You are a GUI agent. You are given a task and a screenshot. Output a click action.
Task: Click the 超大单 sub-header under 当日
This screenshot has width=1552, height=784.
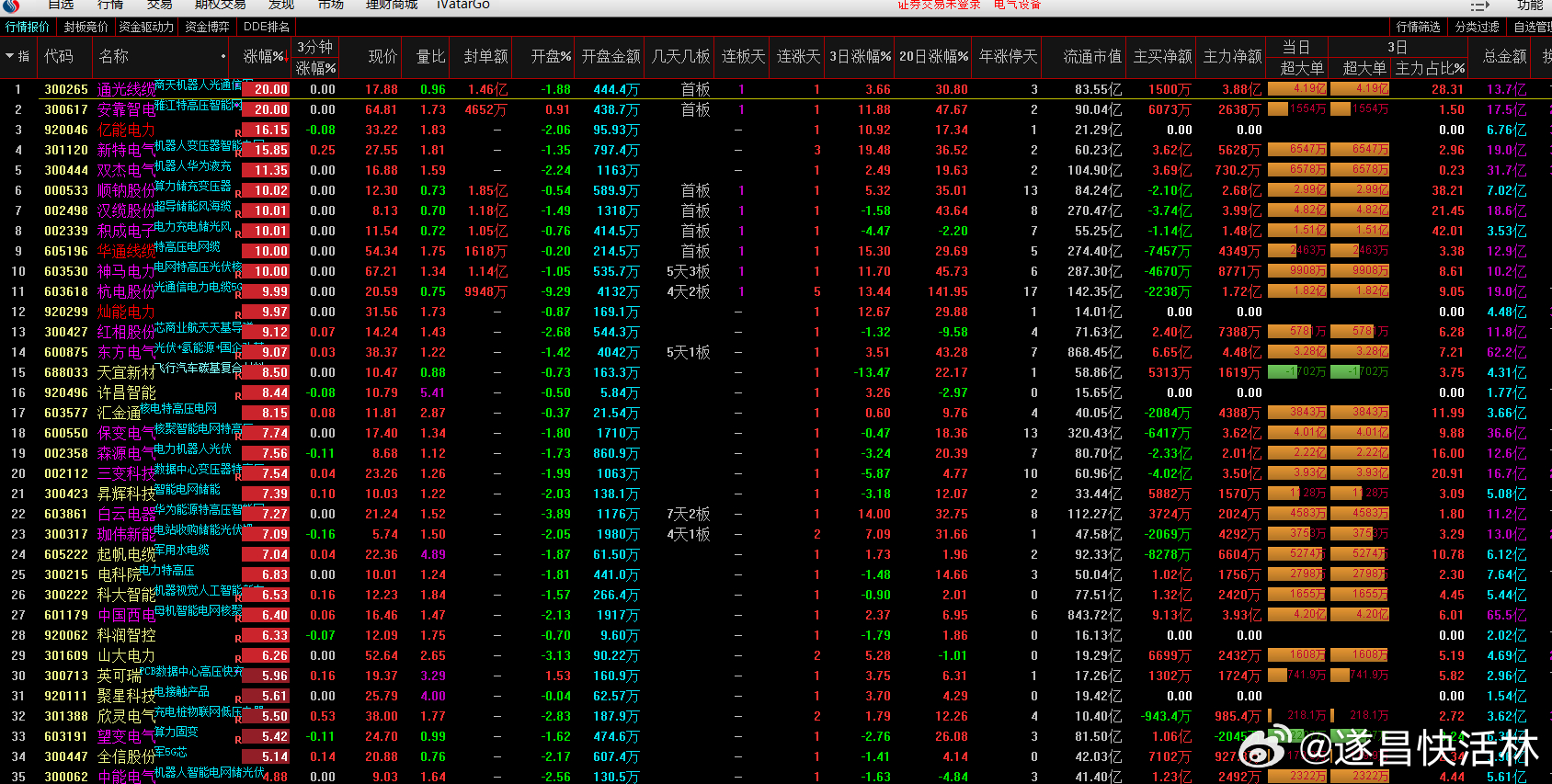[1302, 68]
